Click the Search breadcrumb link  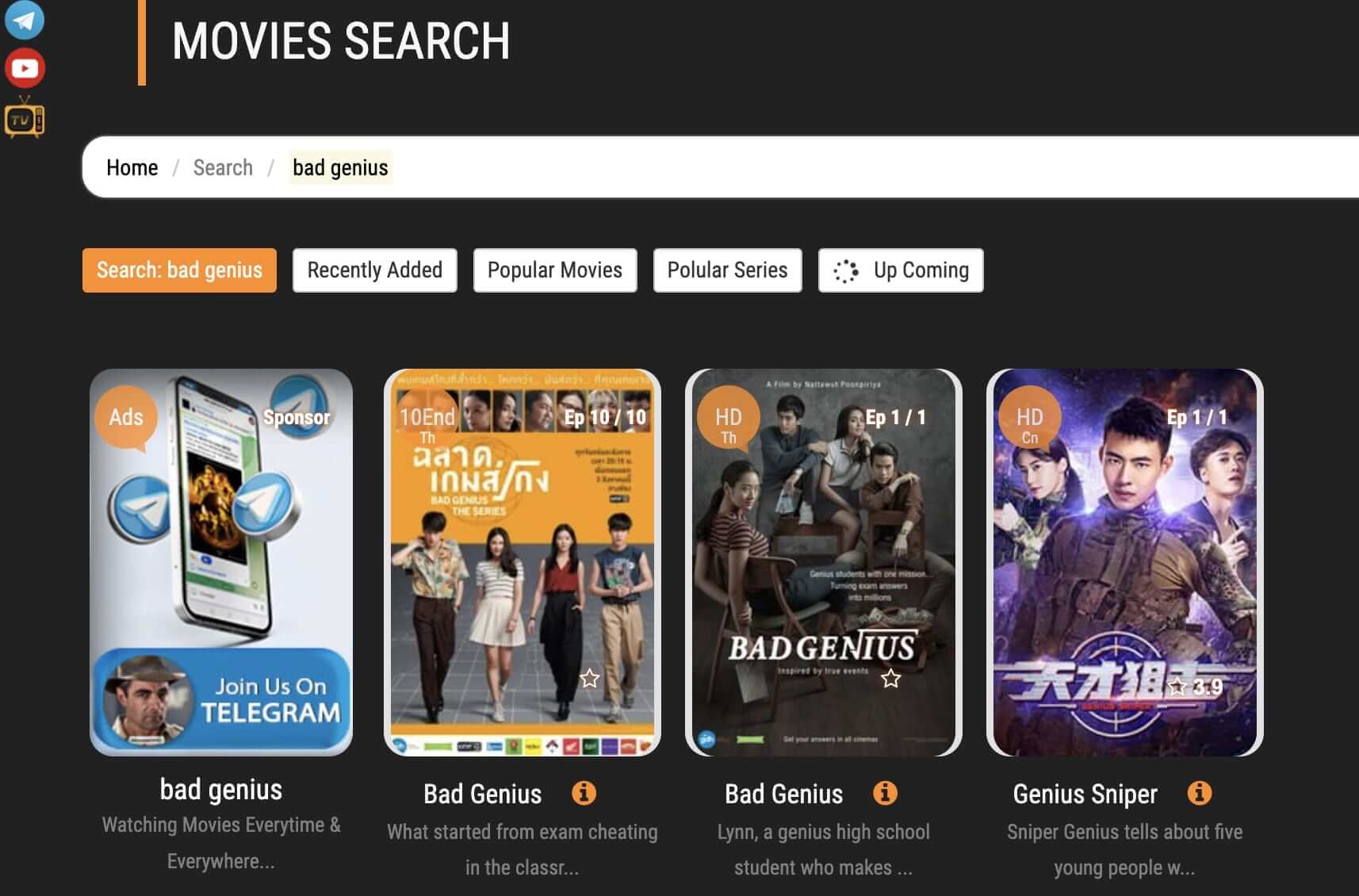[x=223, y=168]
